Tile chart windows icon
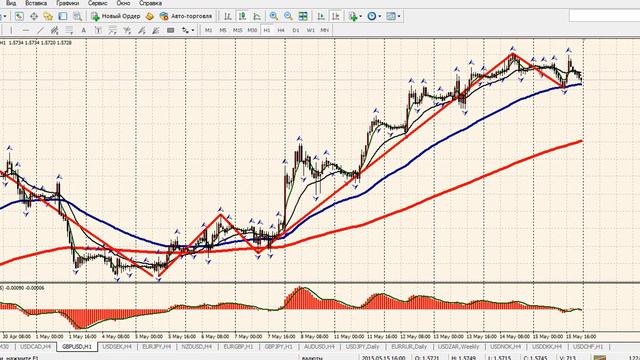Viewport: 640px width, 360px height. (303, 16)
